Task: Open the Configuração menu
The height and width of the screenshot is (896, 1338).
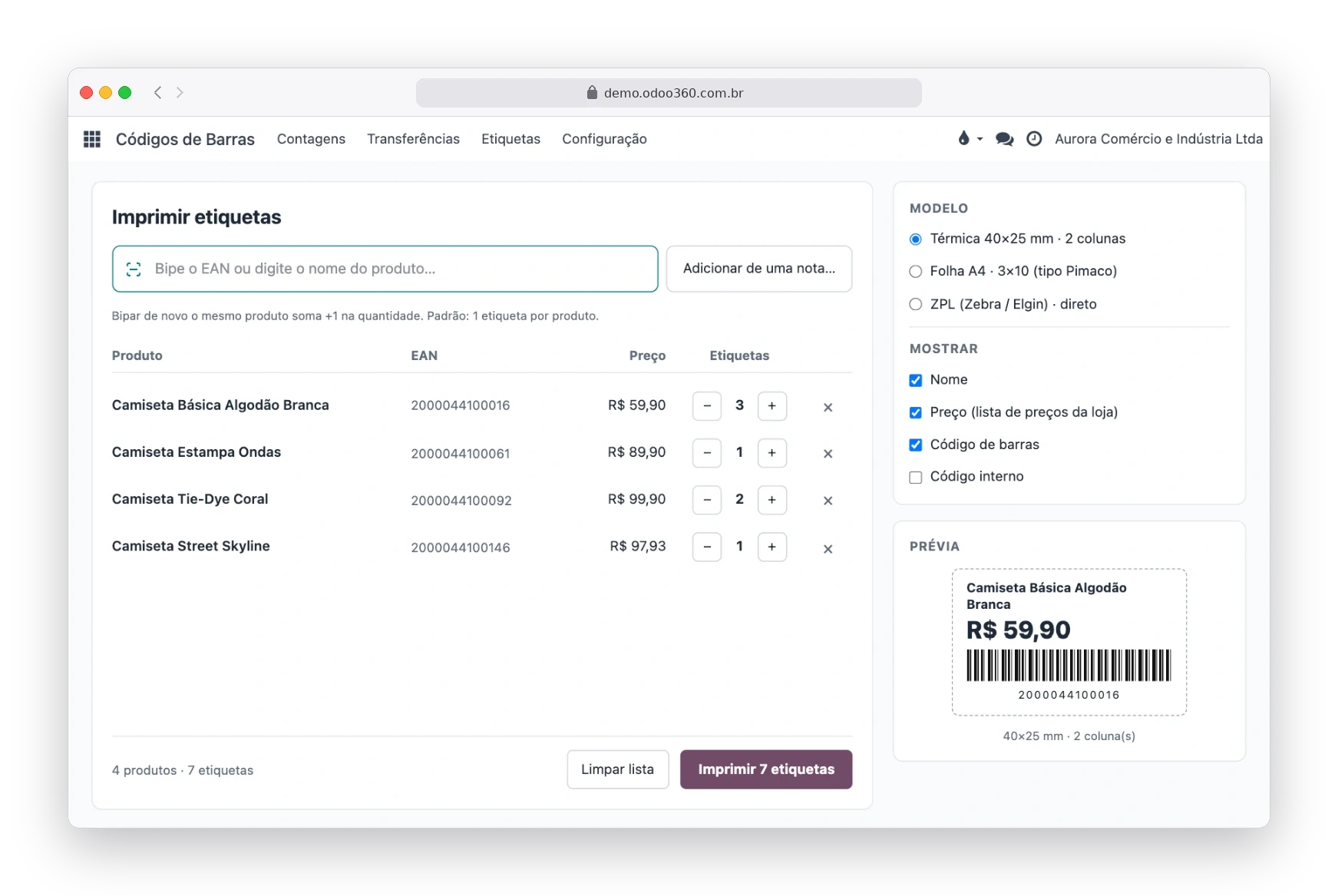Action: coord(604,139)
